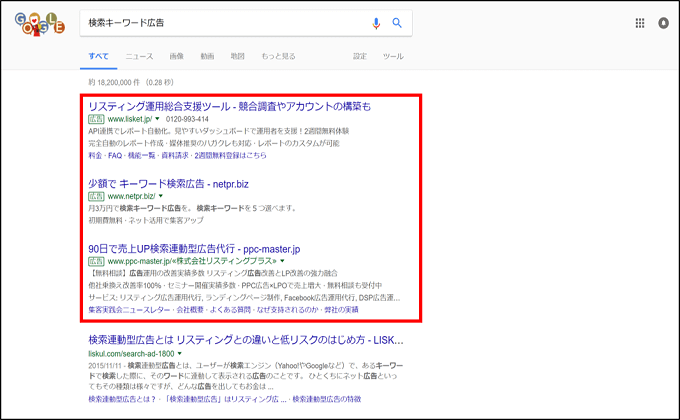The image size is (680, 420).
Task: Click the 広告 badge beside www.lisket.jp
Action: [96, 119]
